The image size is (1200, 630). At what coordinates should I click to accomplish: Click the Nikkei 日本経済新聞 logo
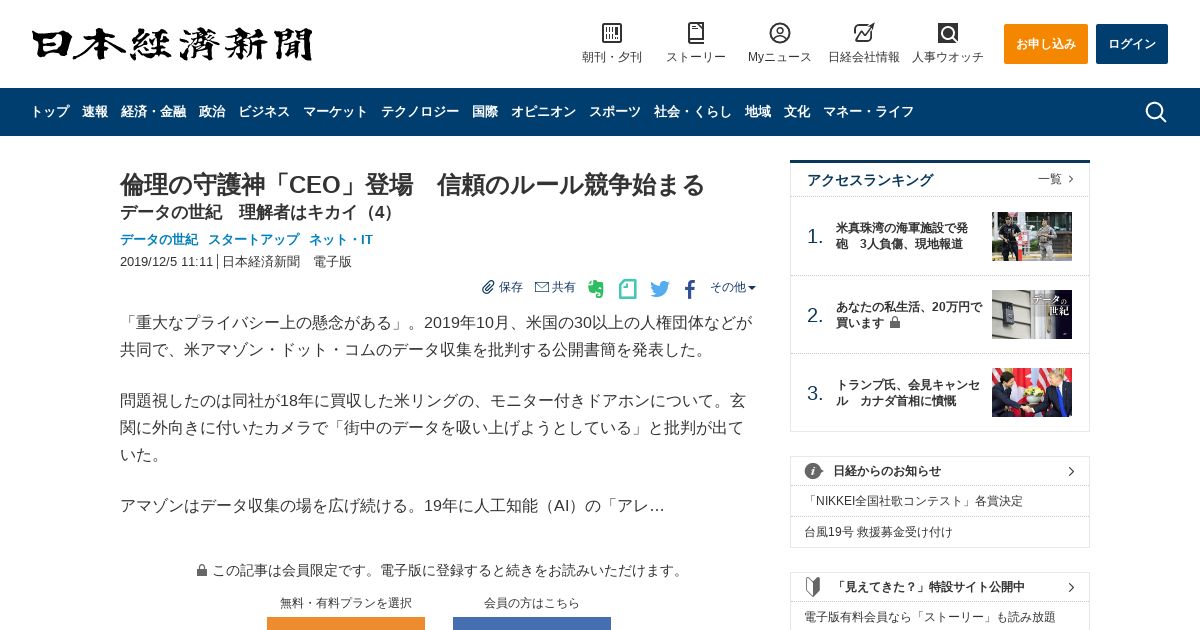point(172,44)
